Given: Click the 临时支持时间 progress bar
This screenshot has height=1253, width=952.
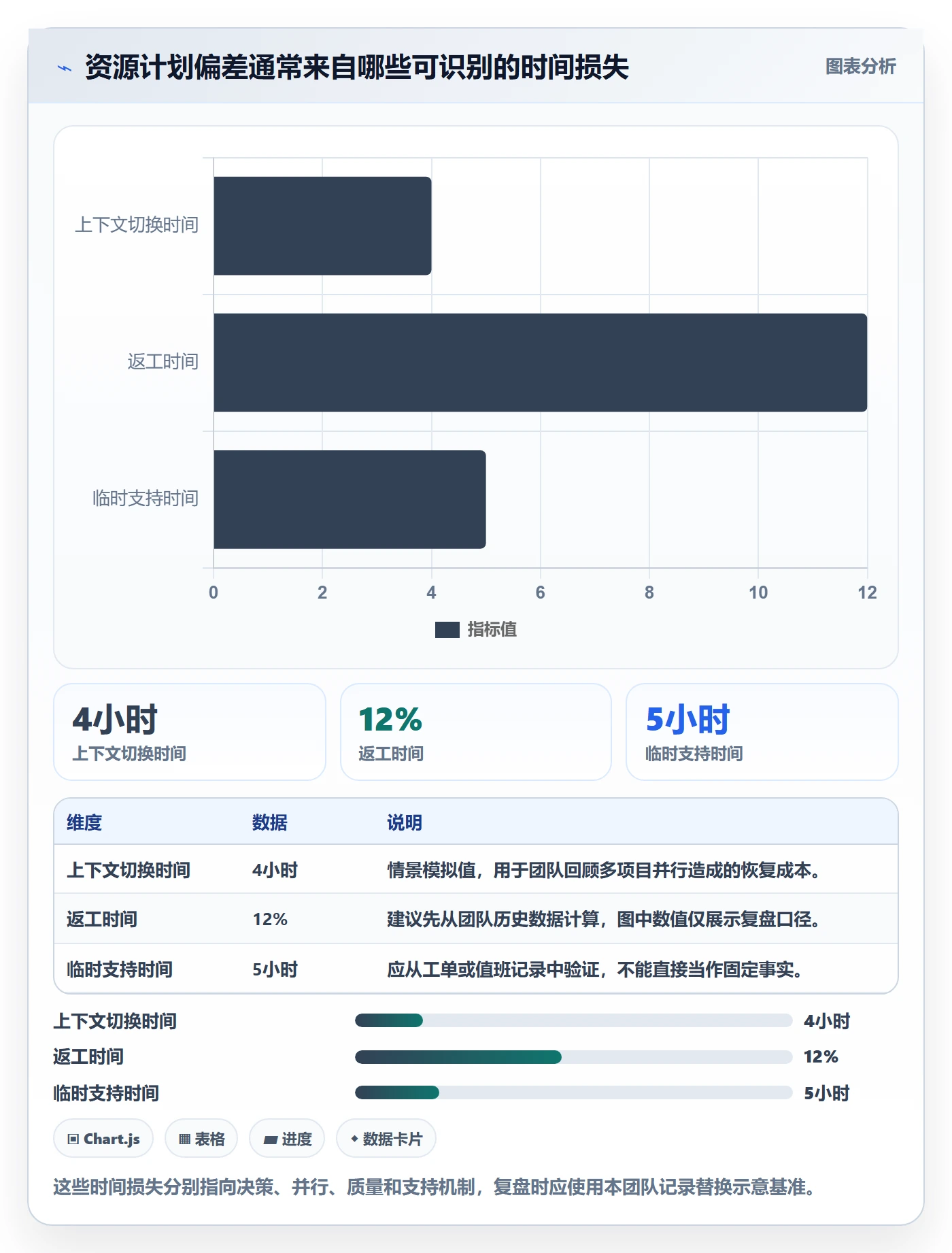Looking at the screenshot, I should click(x=573, y=1092).
